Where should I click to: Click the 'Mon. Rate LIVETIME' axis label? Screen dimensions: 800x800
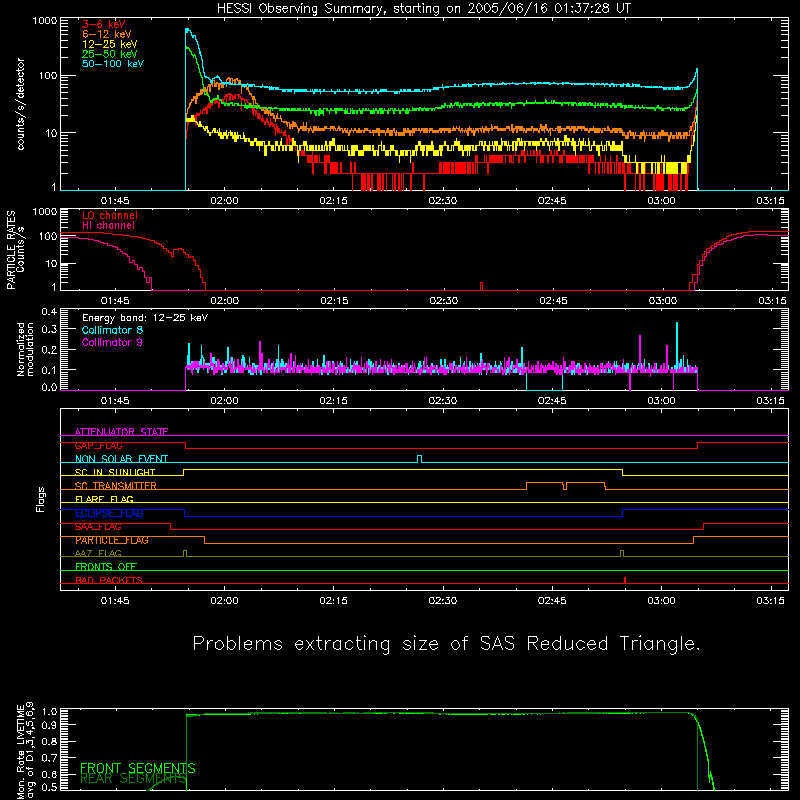pyautogui.click(x=20, y=751)
